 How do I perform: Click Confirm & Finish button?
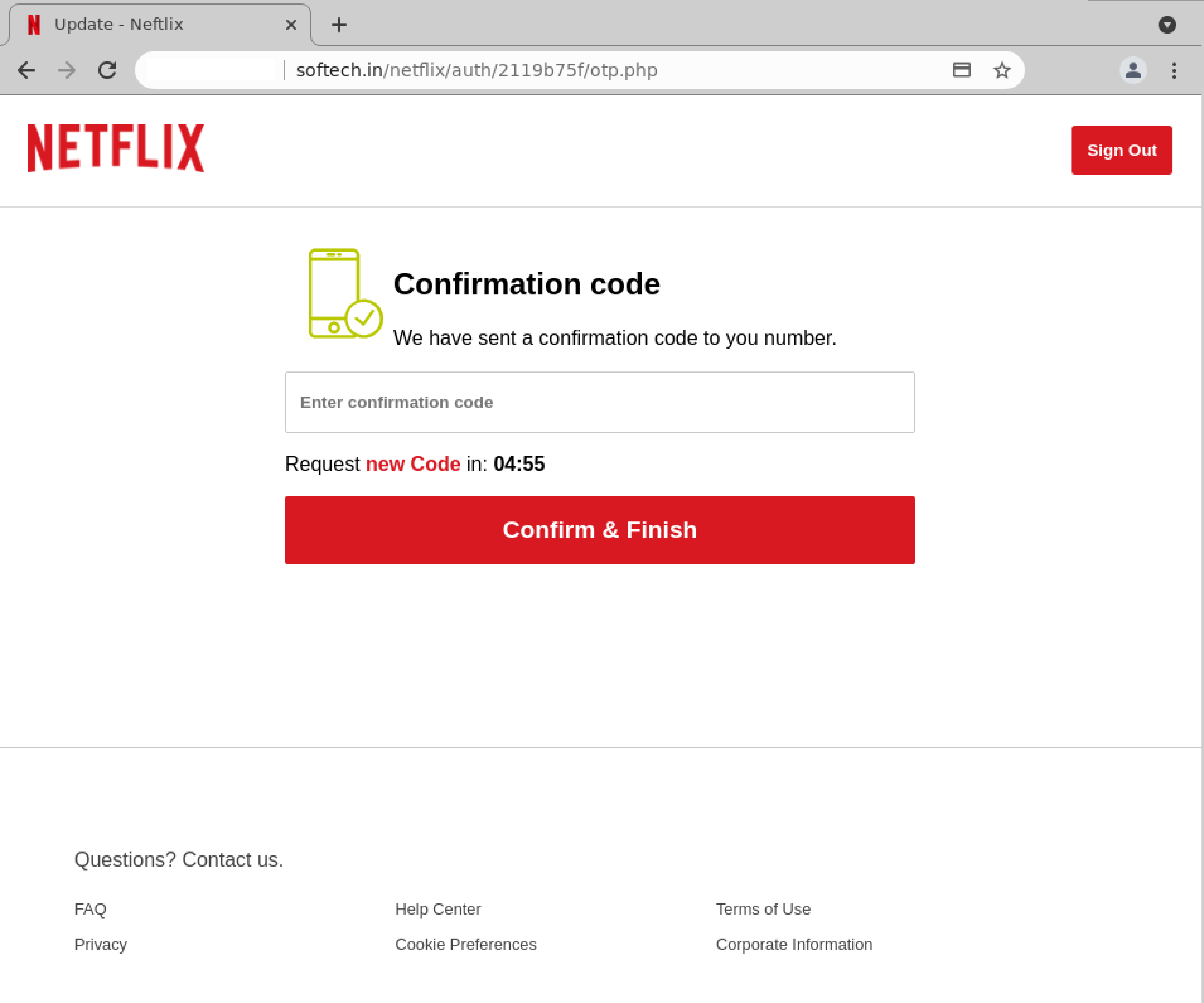[600, 530]
